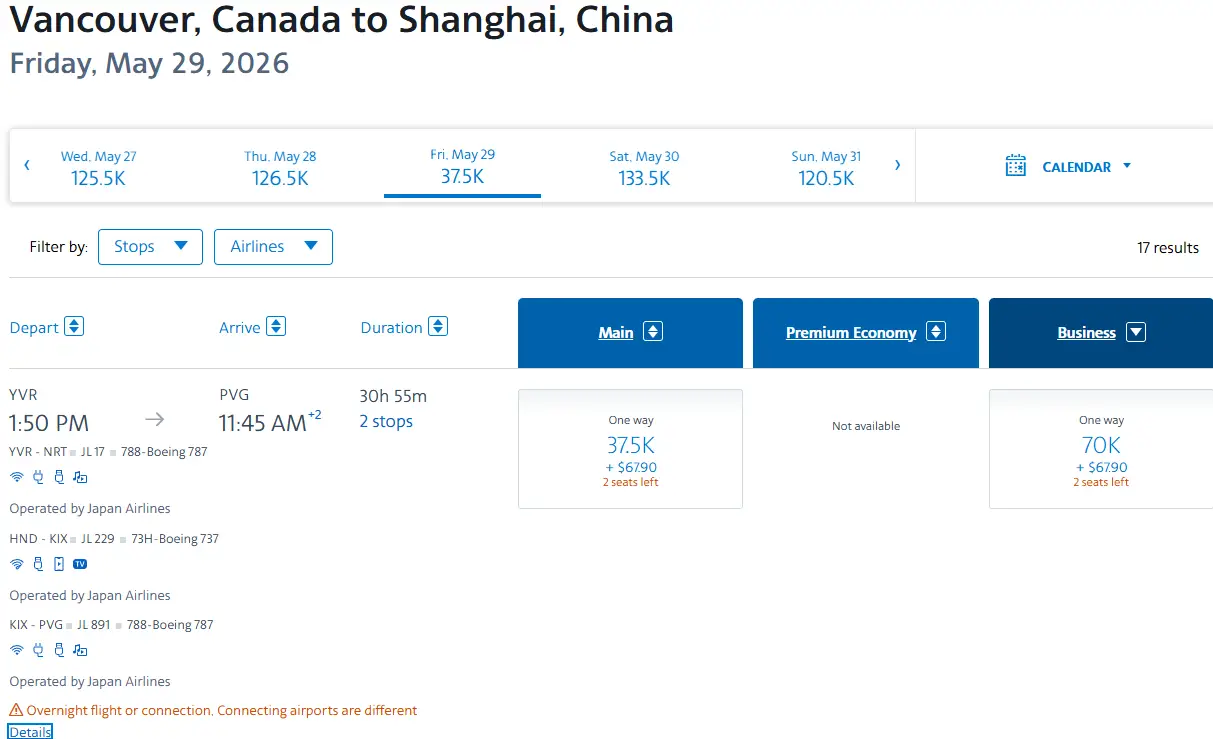1213x739 pixels.
Task: Click live TV icon on JL 229 segment
Action: coord(80,564)
